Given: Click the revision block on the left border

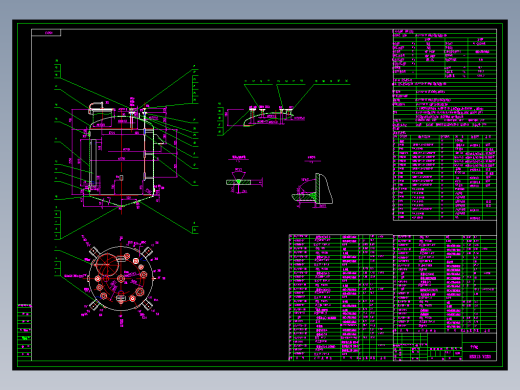Looking at the screenshot, I should tap(24, 332).
